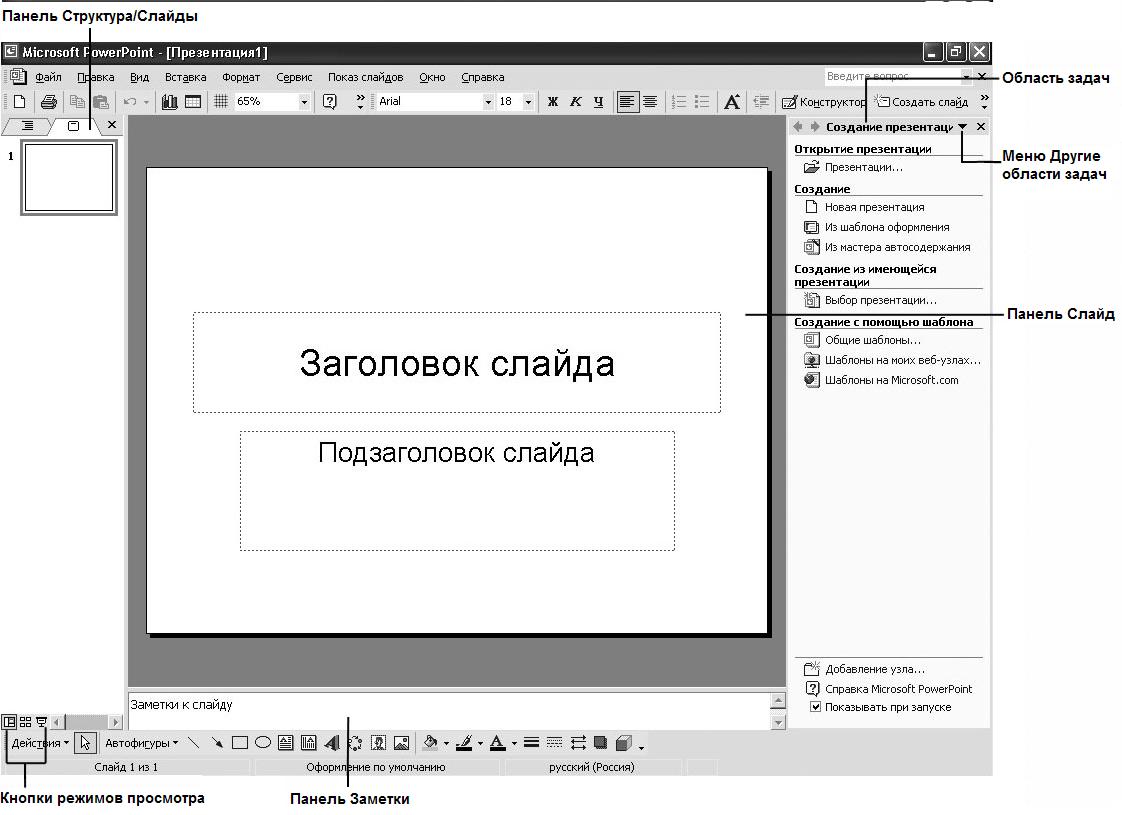The width and height of the screenshot is (1122, 815).
Task: Center the text alignment
Action: click(x=650, y=102)
